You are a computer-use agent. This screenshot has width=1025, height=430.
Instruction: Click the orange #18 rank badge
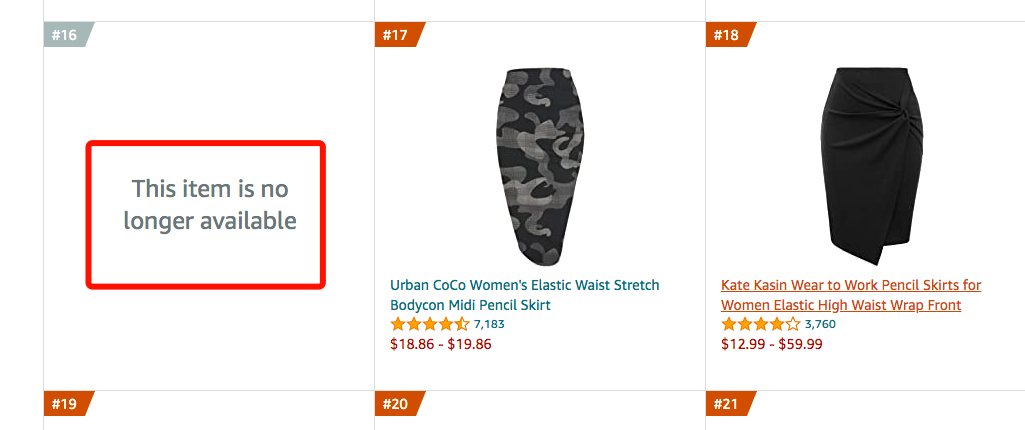coord(727,35)
